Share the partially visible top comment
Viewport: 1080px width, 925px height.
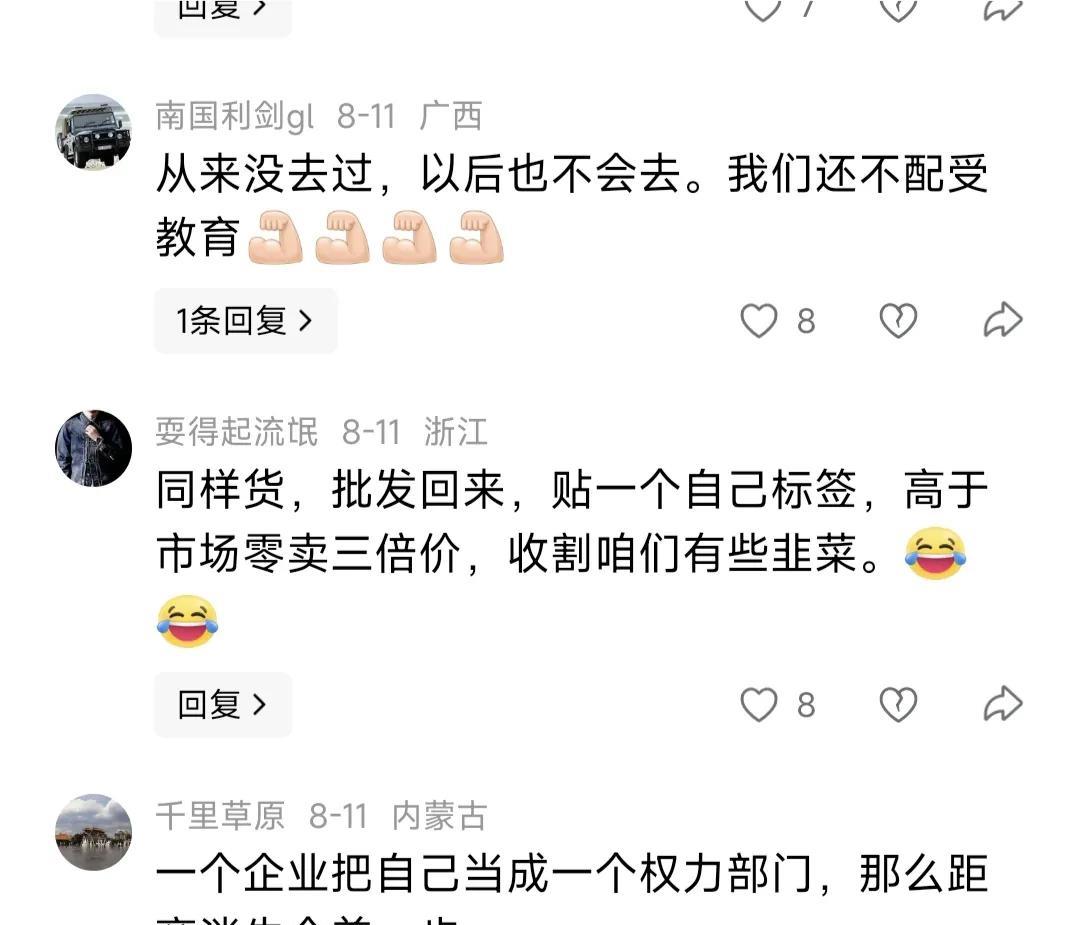pyautogui.click(x=1003, y=10)
